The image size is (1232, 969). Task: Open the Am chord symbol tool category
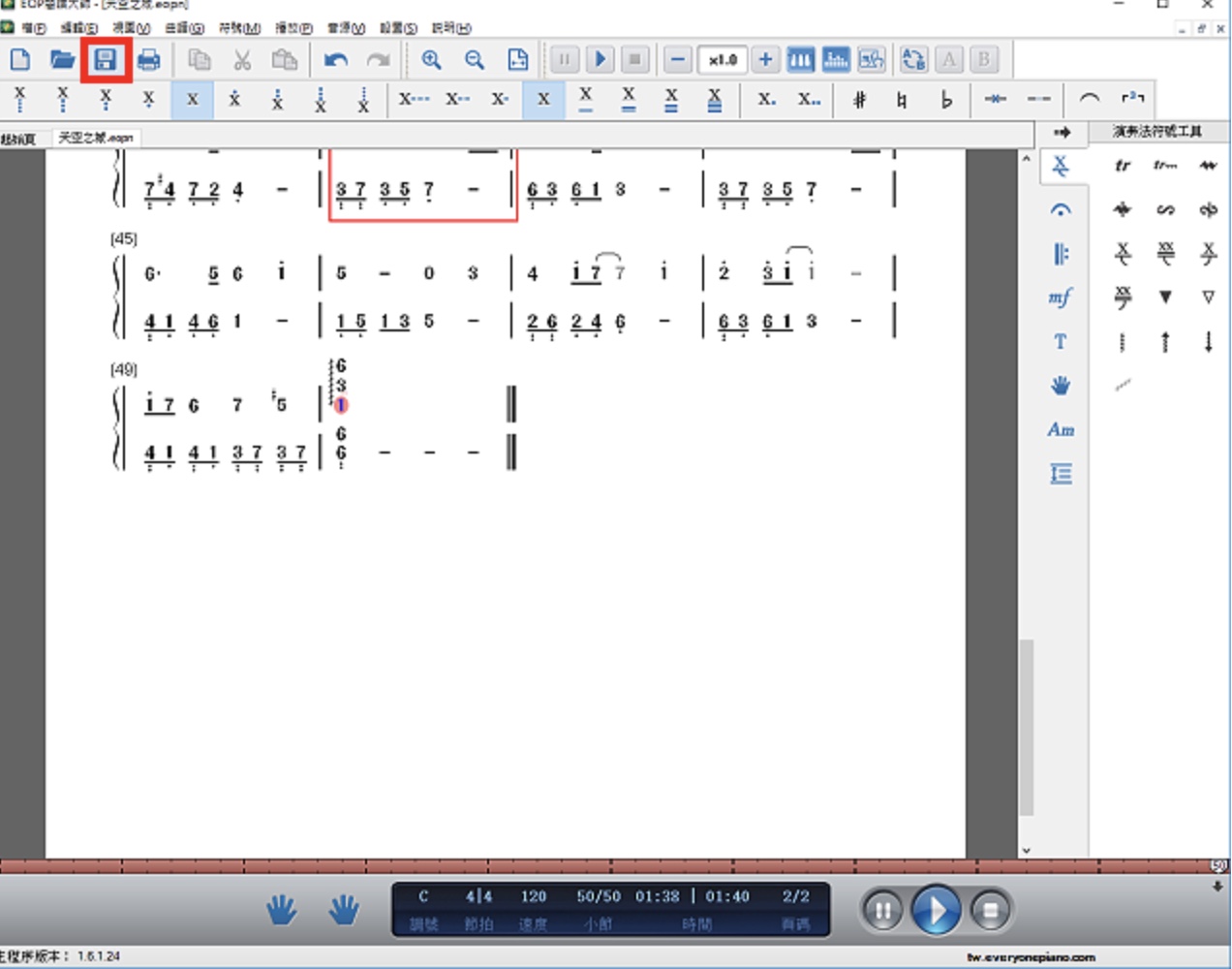[x=1061, y=429]
